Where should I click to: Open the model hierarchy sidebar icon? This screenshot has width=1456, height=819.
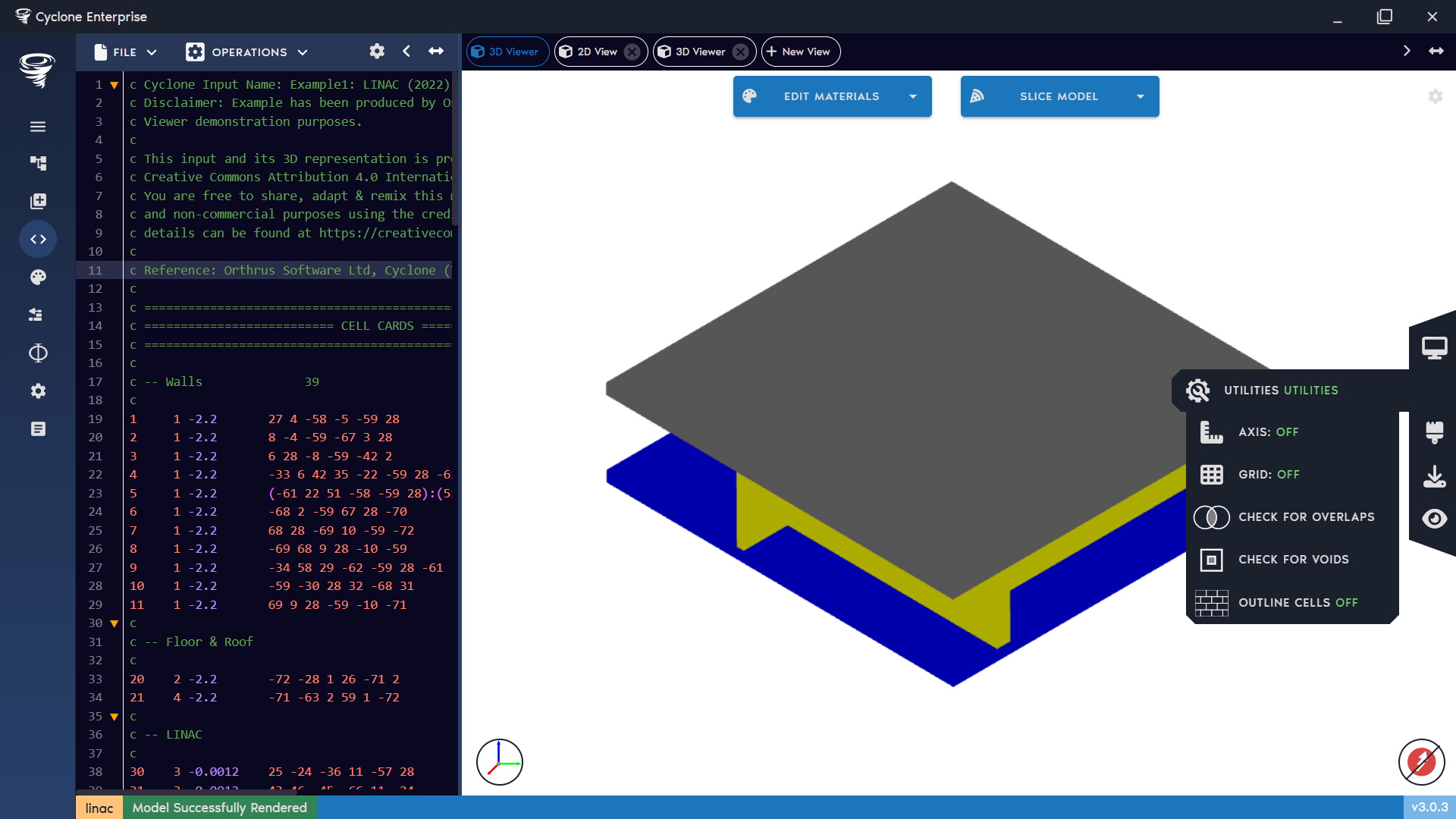point(38,163)
